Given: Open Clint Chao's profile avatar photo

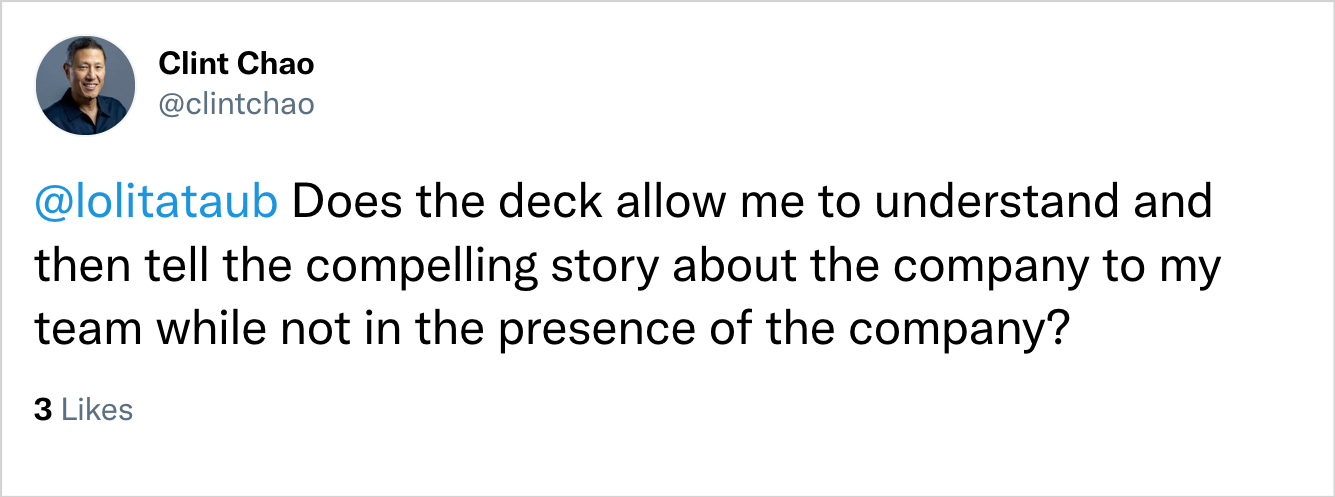Looking at the screenshot, I should tap(85, 85).
